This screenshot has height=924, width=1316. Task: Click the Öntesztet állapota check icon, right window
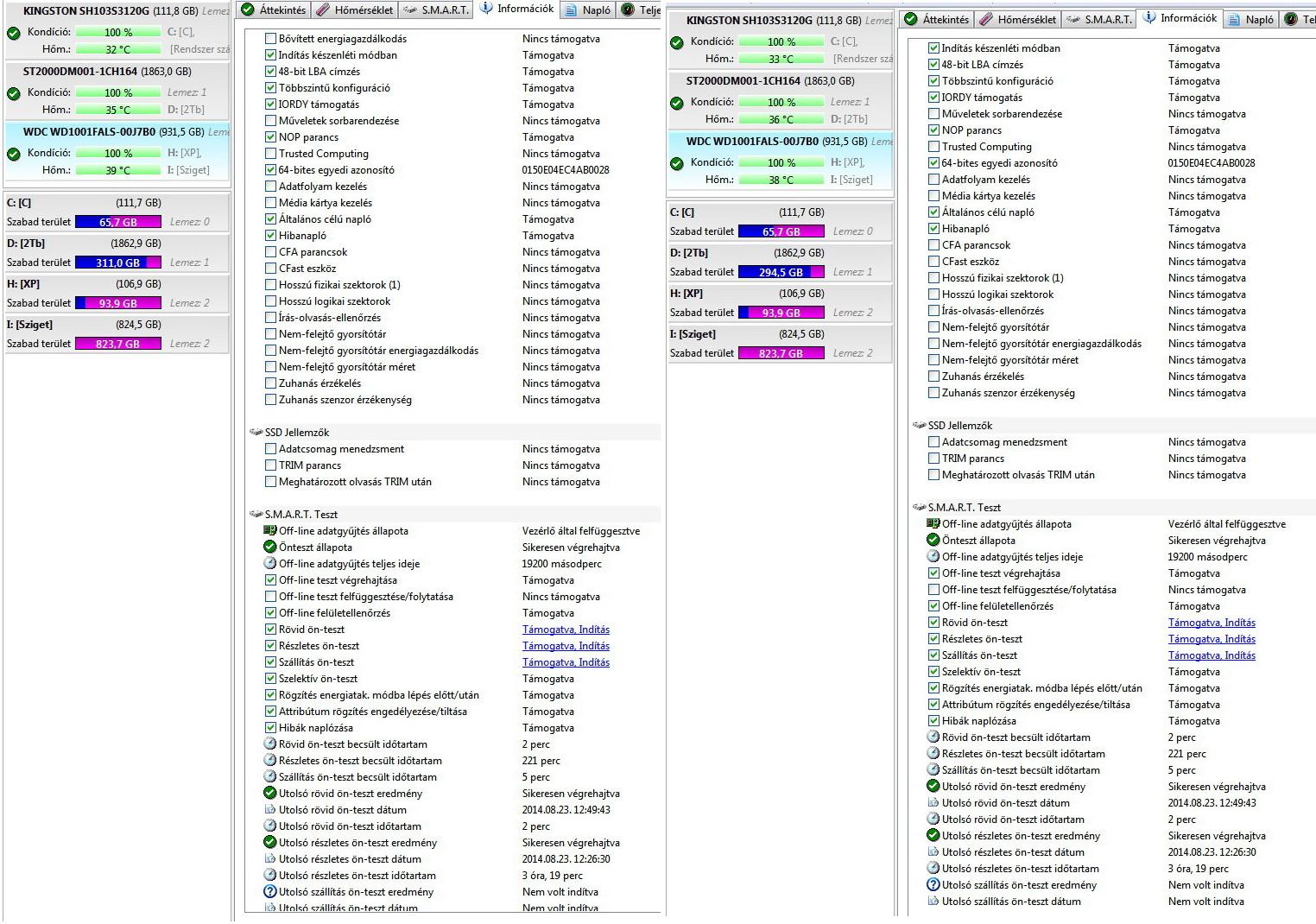pyautogui.click(x=933, y=540)
